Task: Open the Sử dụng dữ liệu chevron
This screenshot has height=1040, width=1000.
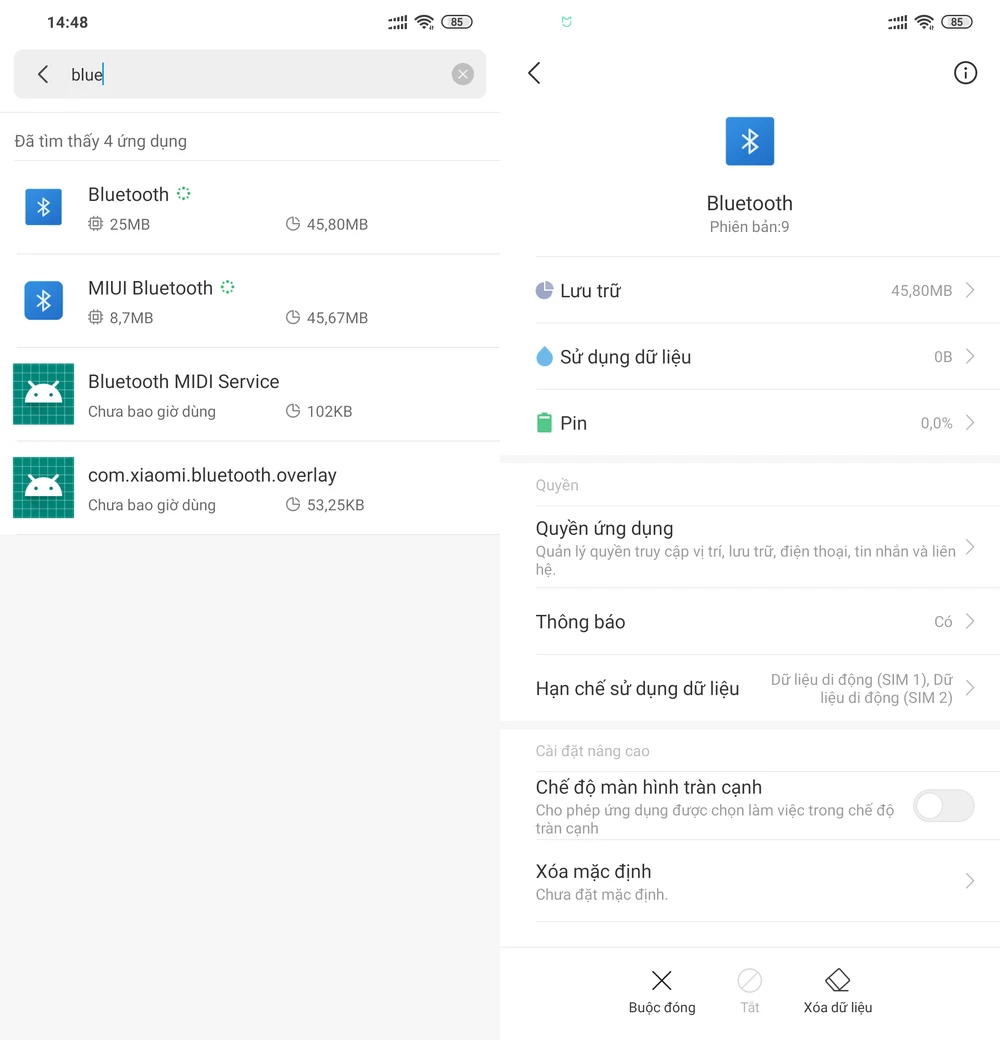Action: [x=969, y=356]
